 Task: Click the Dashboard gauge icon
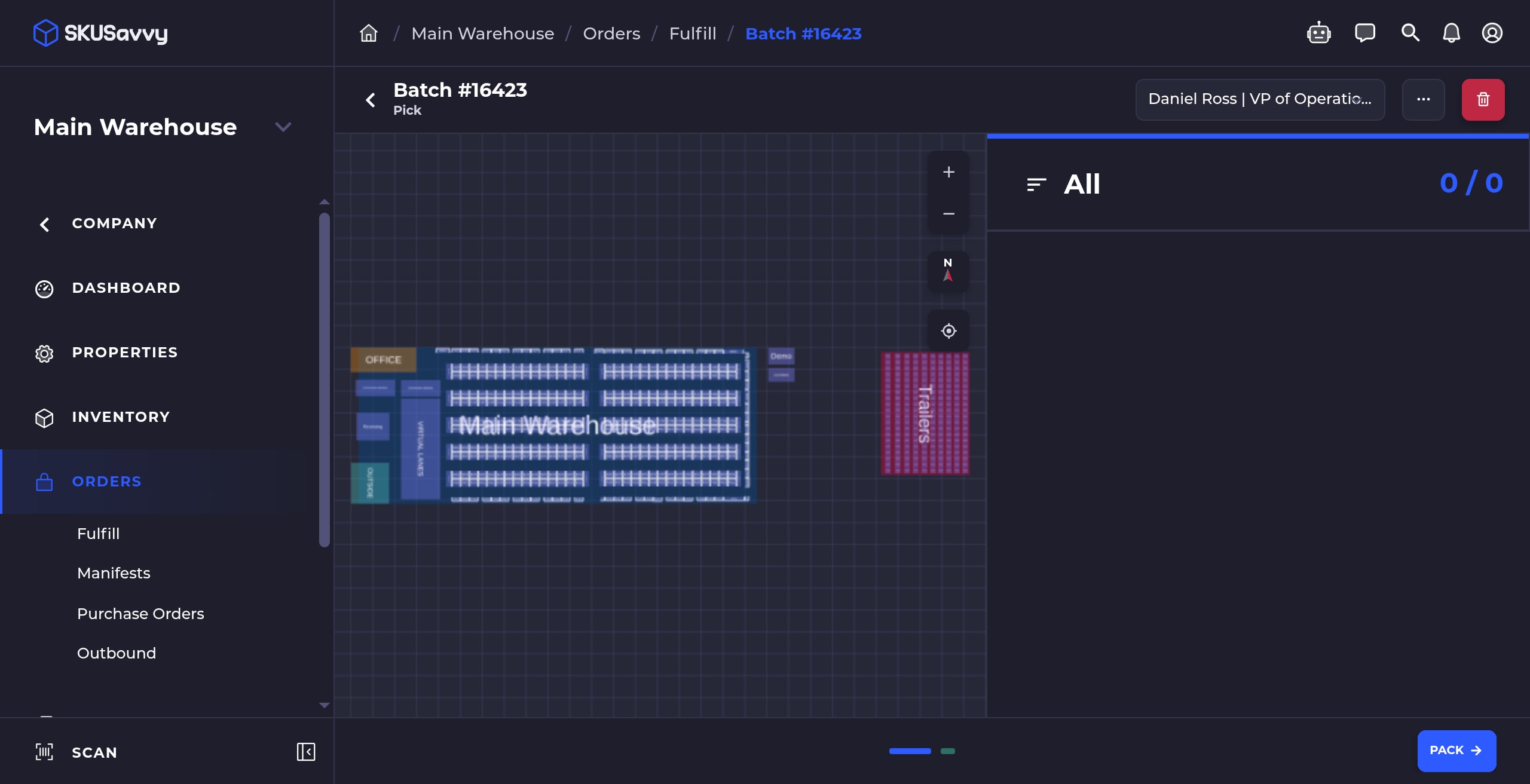[44, 289]
